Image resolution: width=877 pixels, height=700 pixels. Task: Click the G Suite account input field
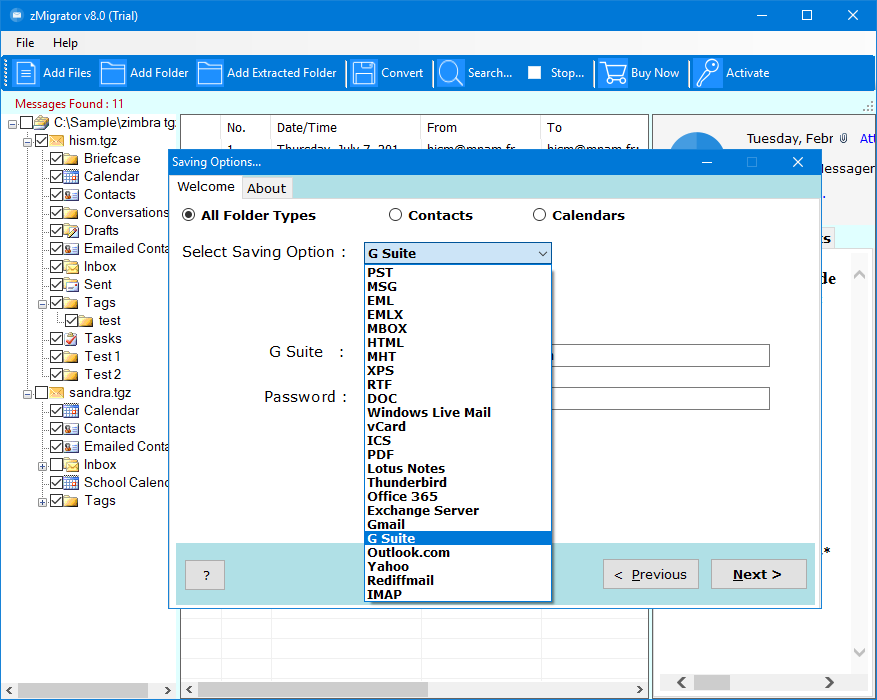pos(661,356)
